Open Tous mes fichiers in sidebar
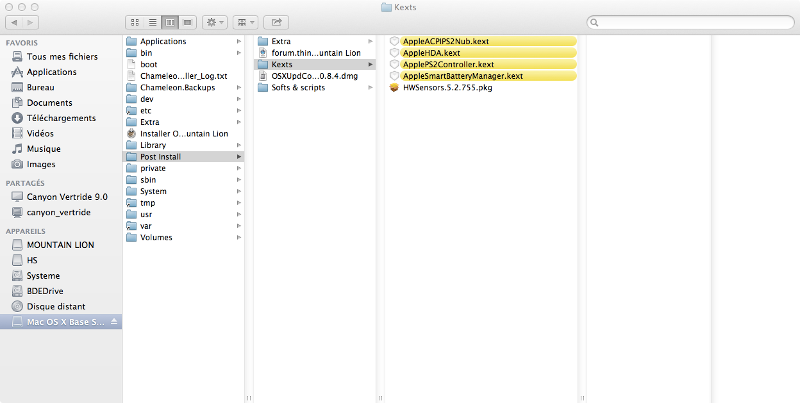 click(x=61, y=57)
